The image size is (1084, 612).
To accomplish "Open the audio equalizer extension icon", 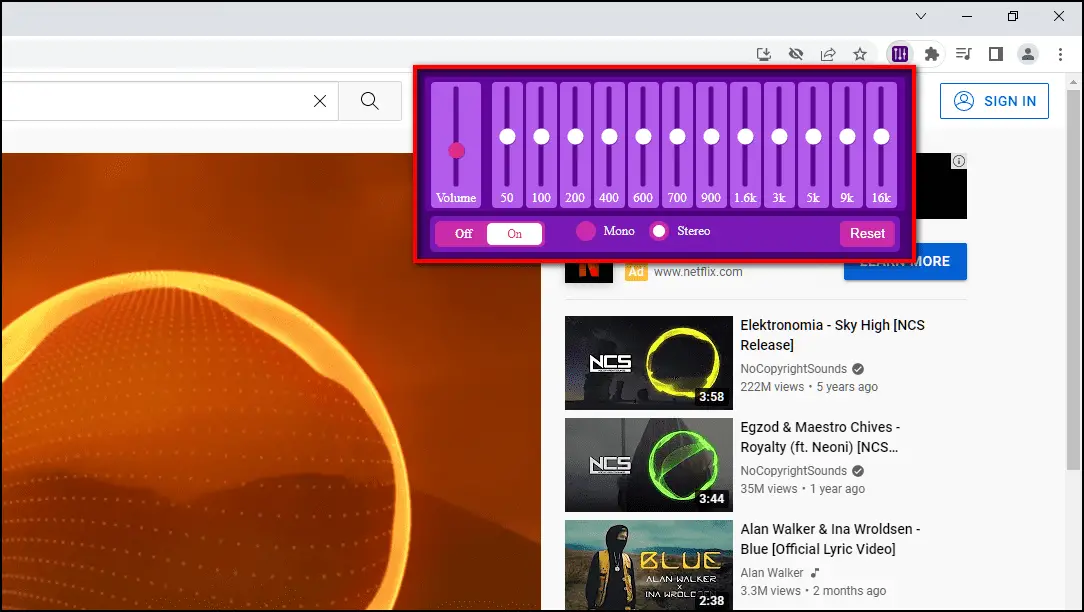I will tap(899, 54).
